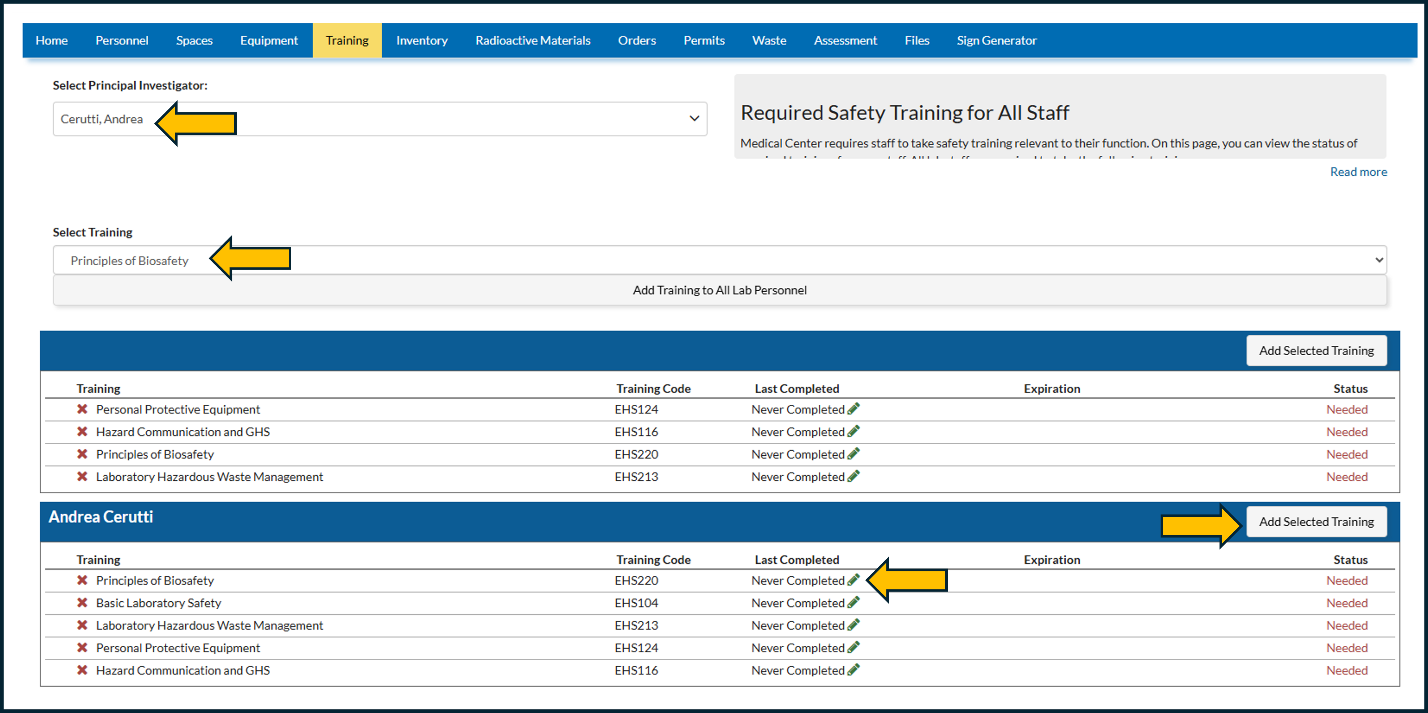Click the Andrea Cerutti section title
Screen dimensions: 1428x713
pyautogui.click(x=101, y=517)
